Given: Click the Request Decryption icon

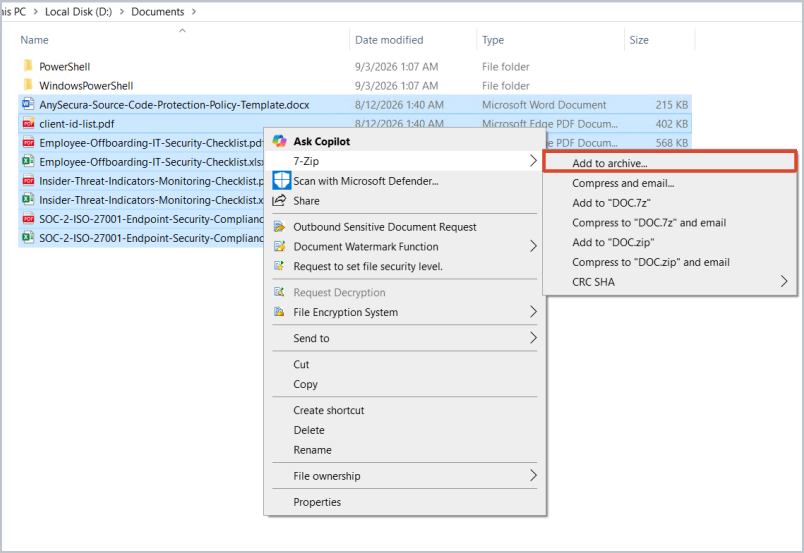Looking at the screenshot, I should click(279, 292).
